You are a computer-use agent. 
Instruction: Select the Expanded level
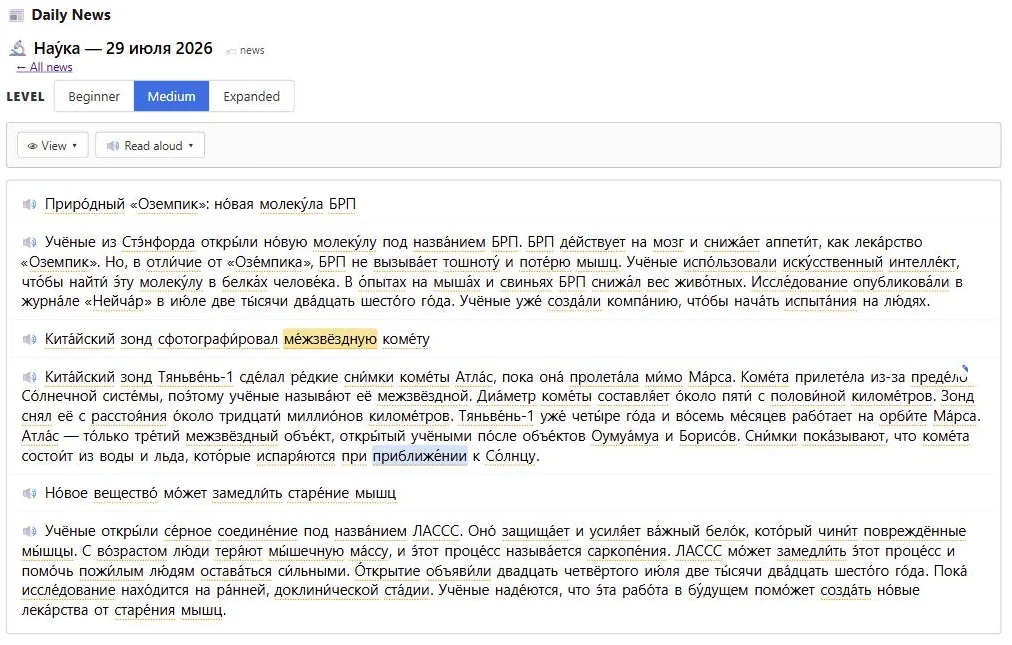[x=252, y=96]
